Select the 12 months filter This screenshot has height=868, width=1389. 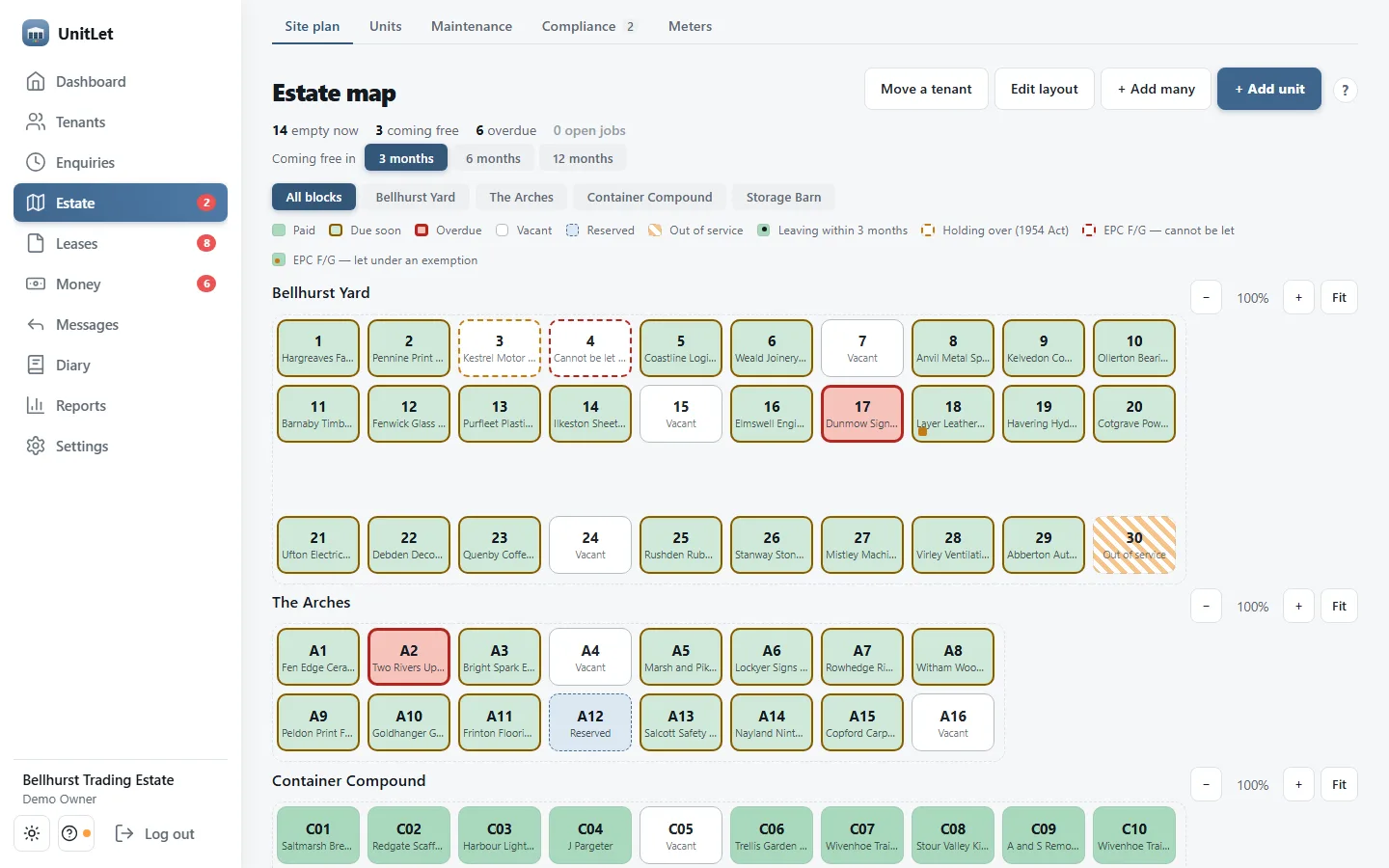click(x=583, y=158)
